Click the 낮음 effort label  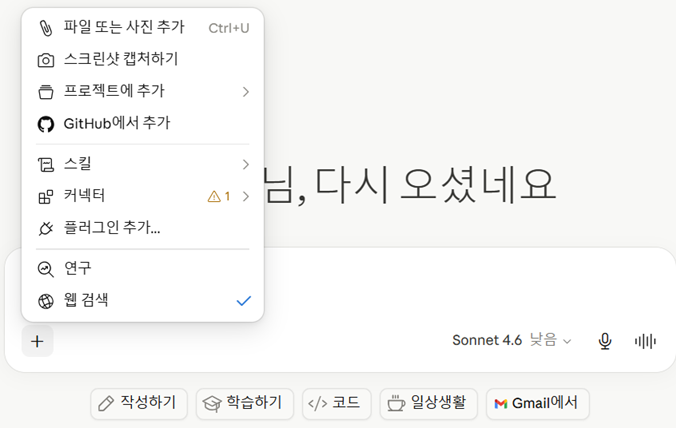pos(543,340)
